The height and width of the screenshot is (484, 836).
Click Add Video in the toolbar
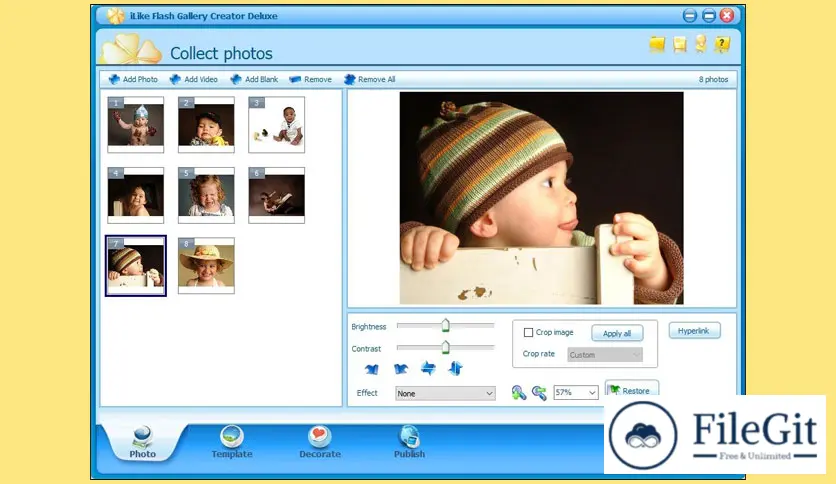(194, 79)
